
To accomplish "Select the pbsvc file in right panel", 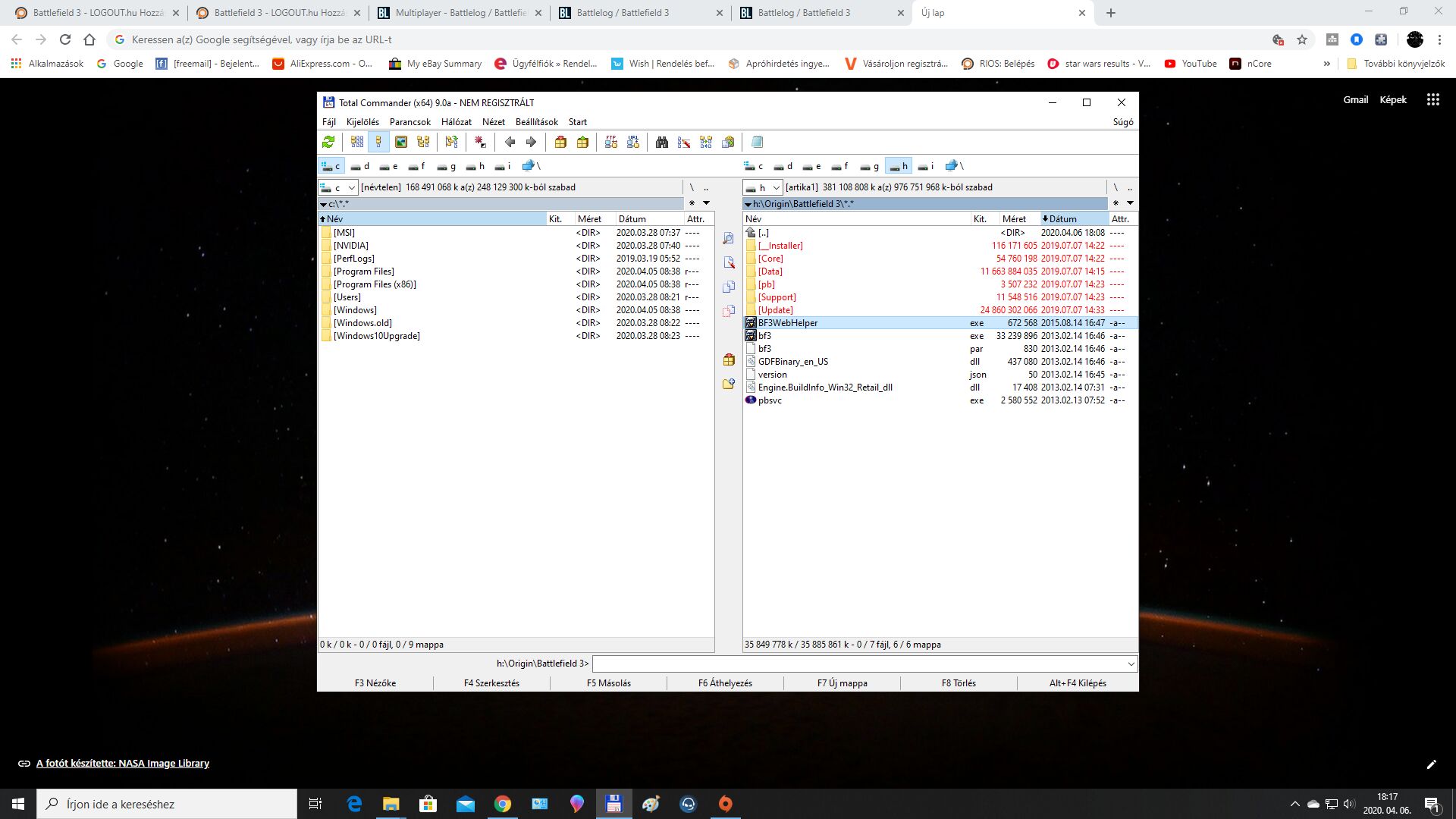I will coord(770,400).
